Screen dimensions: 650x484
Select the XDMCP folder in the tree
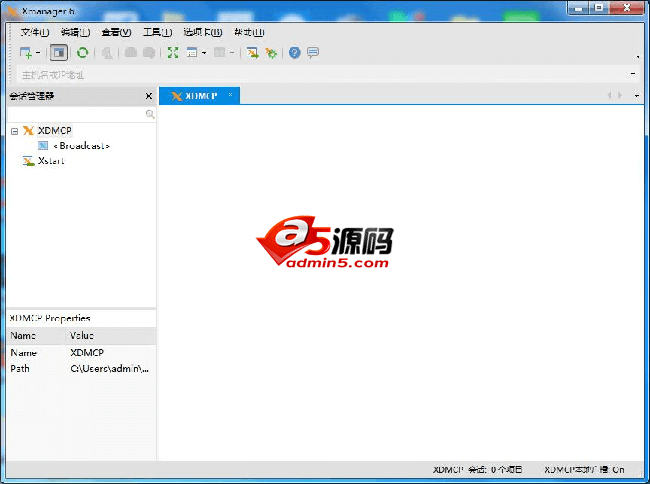coord(55,131)
